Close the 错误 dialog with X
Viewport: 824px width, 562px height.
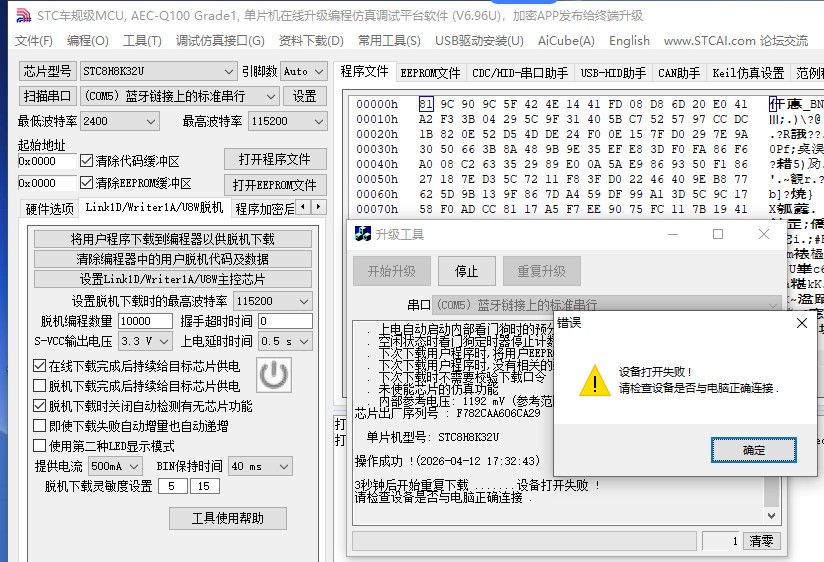pyautogui.click(x=802, y=323)
